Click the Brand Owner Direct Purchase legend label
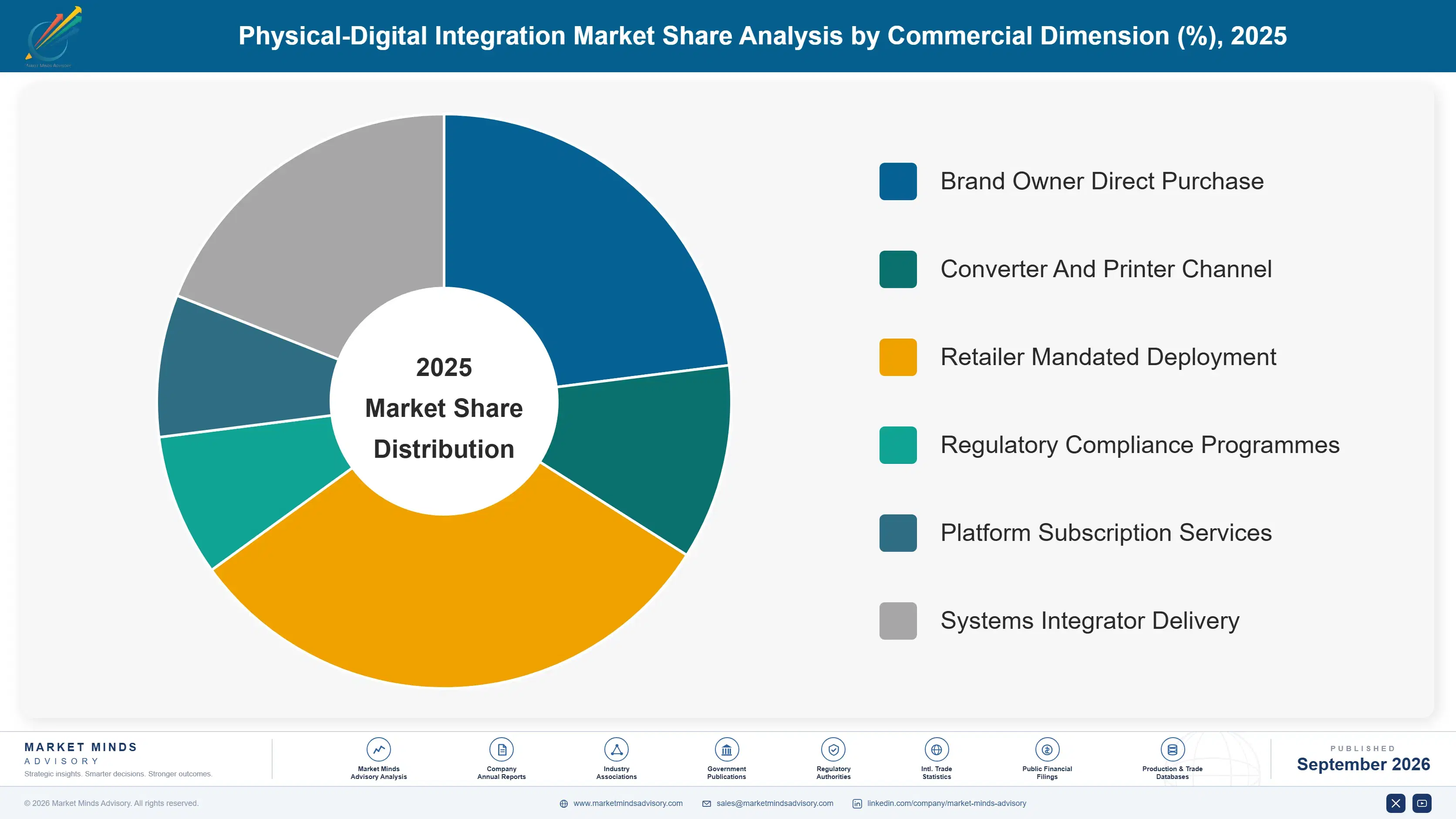The width and height of the screenshot is (1456, 819). (x=1102, y=181)
